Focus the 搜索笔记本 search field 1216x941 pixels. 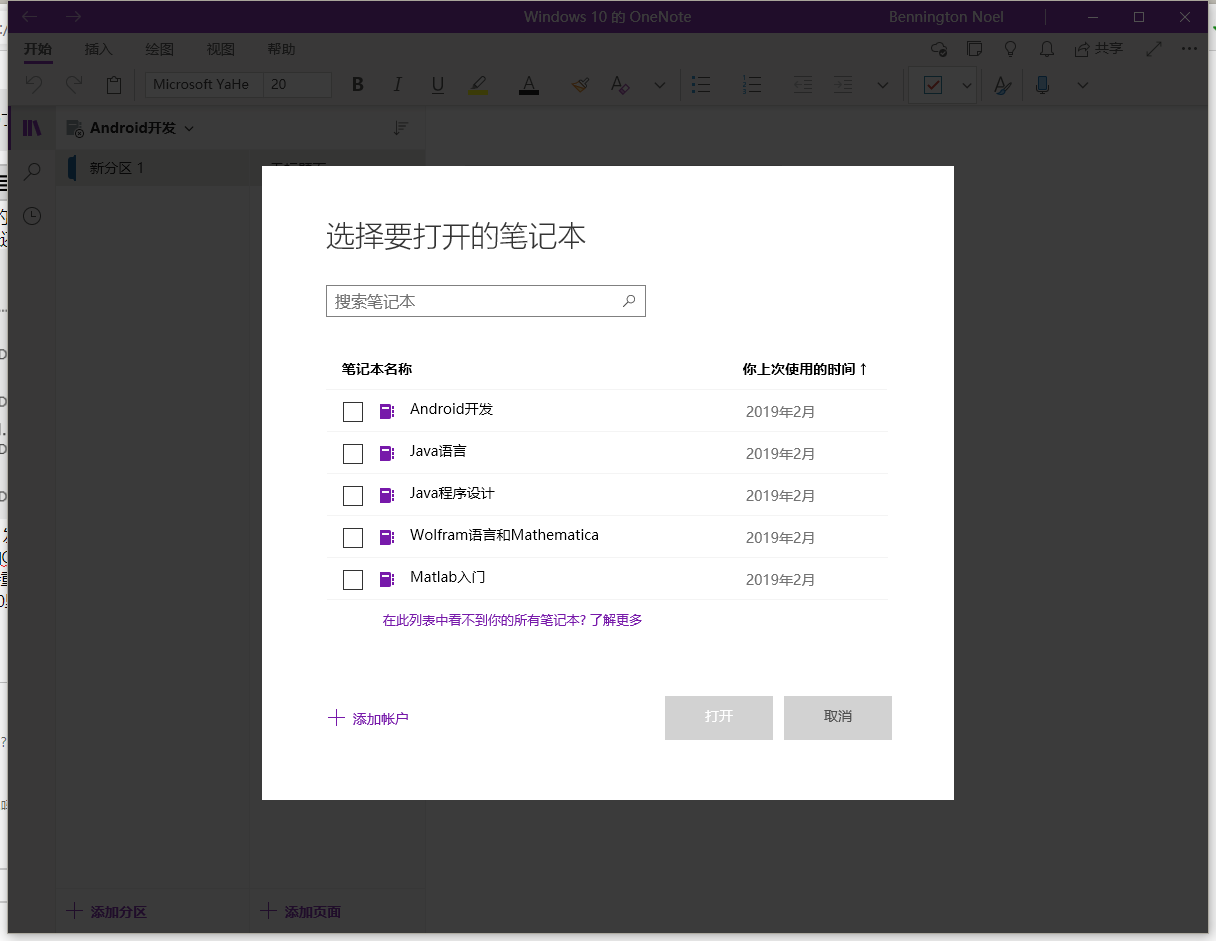[x=486, y=301]
